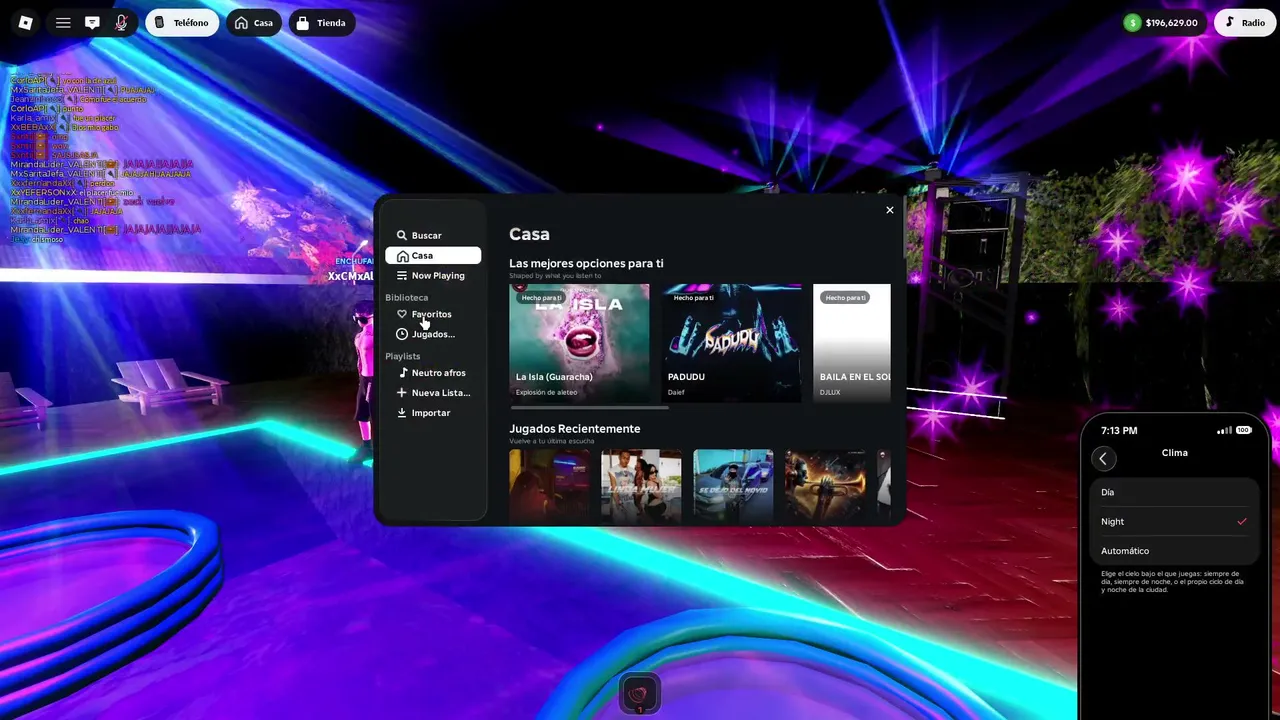Open Jugados recently played list
The image size is (1280, 720).
pyautogui.click(x=433, y=334)
